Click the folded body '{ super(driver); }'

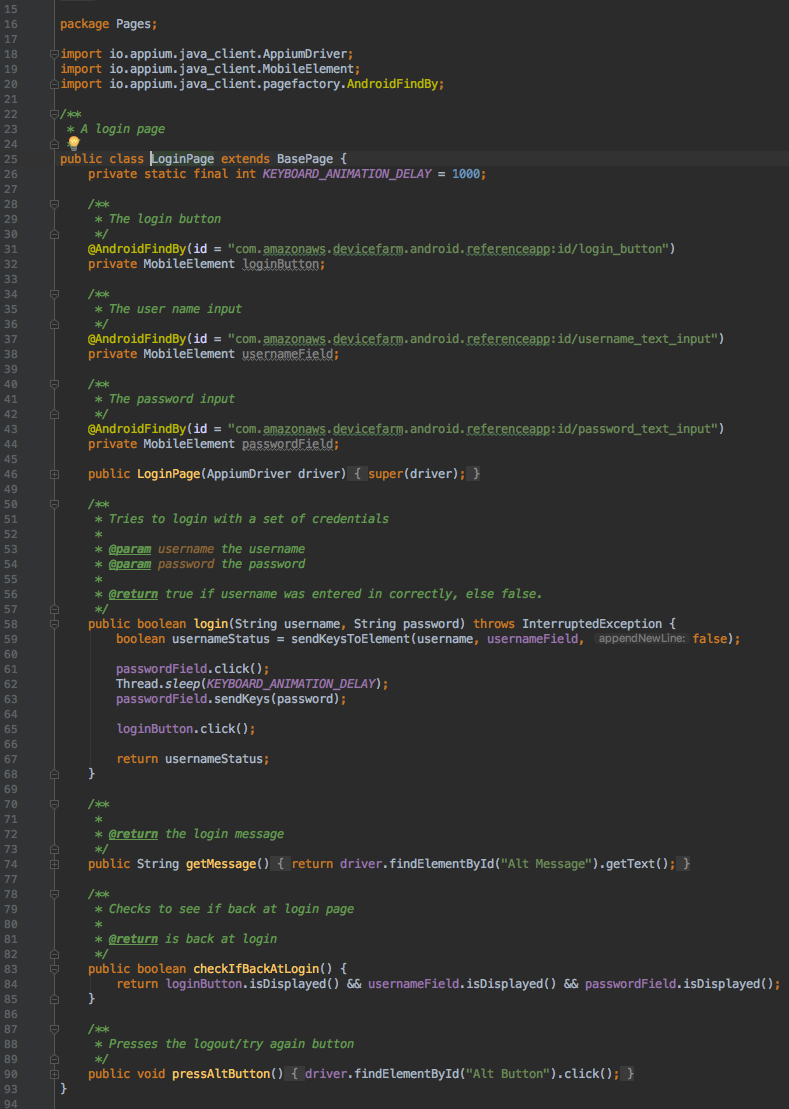[x=414, y=474]
